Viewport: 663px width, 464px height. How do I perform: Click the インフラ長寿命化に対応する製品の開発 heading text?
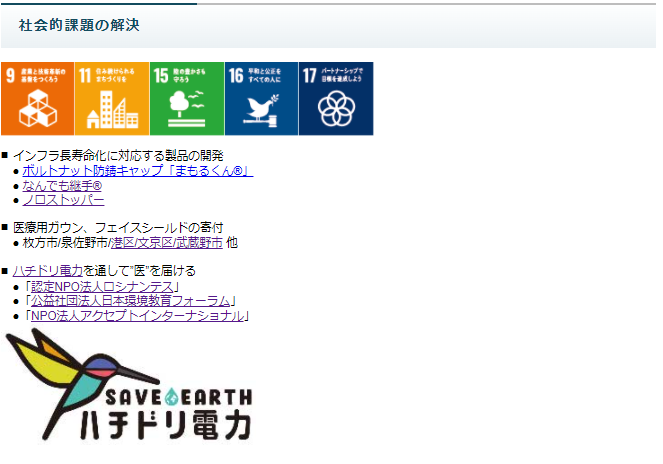coord(118,156)
